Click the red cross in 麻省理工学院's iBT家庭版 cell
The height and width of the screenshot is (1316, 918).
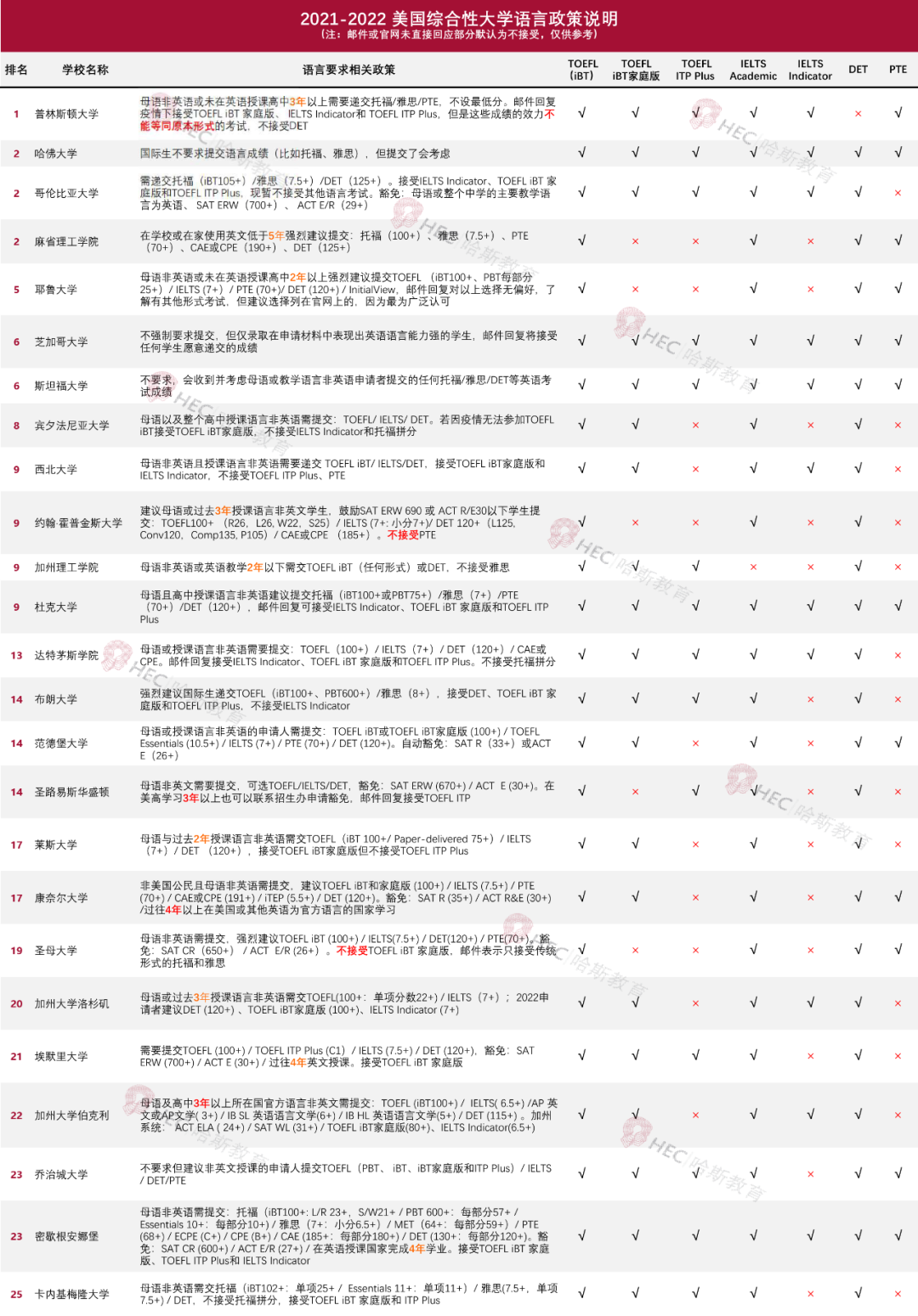pos(635,241)
